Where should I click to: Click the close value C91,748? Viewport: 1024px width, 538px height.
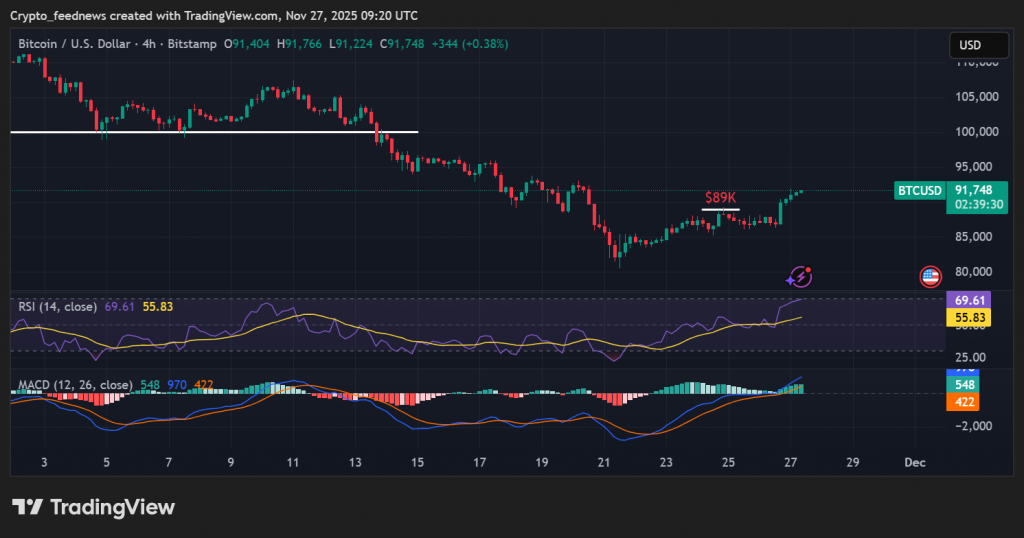(x=402, y=44)
